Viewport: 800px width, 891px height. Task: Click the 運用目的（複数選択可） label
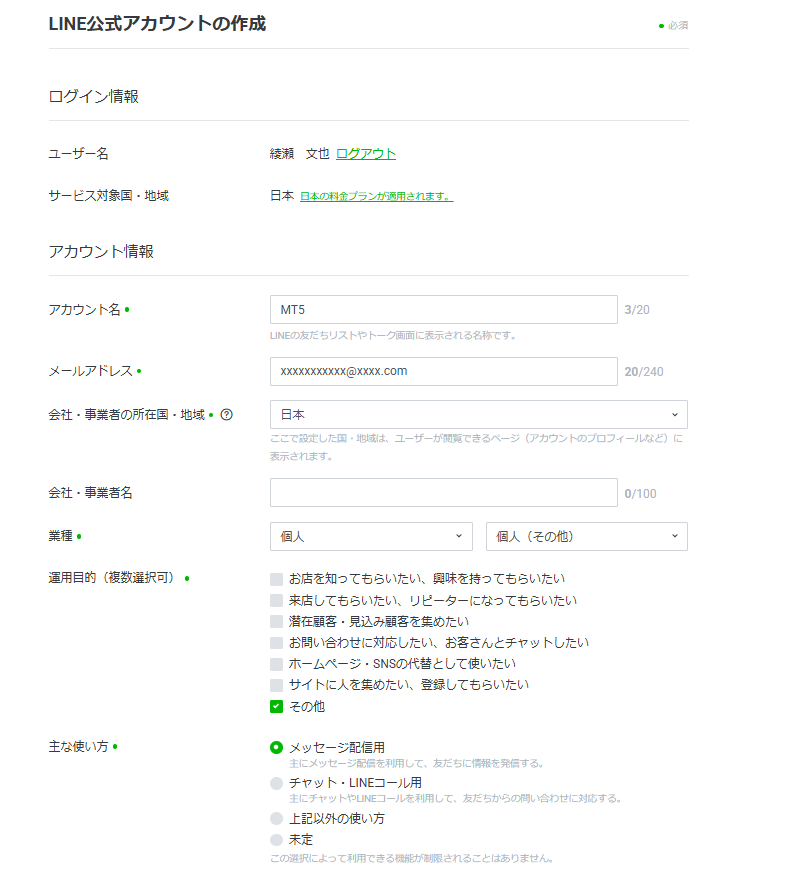pos(111,578)
